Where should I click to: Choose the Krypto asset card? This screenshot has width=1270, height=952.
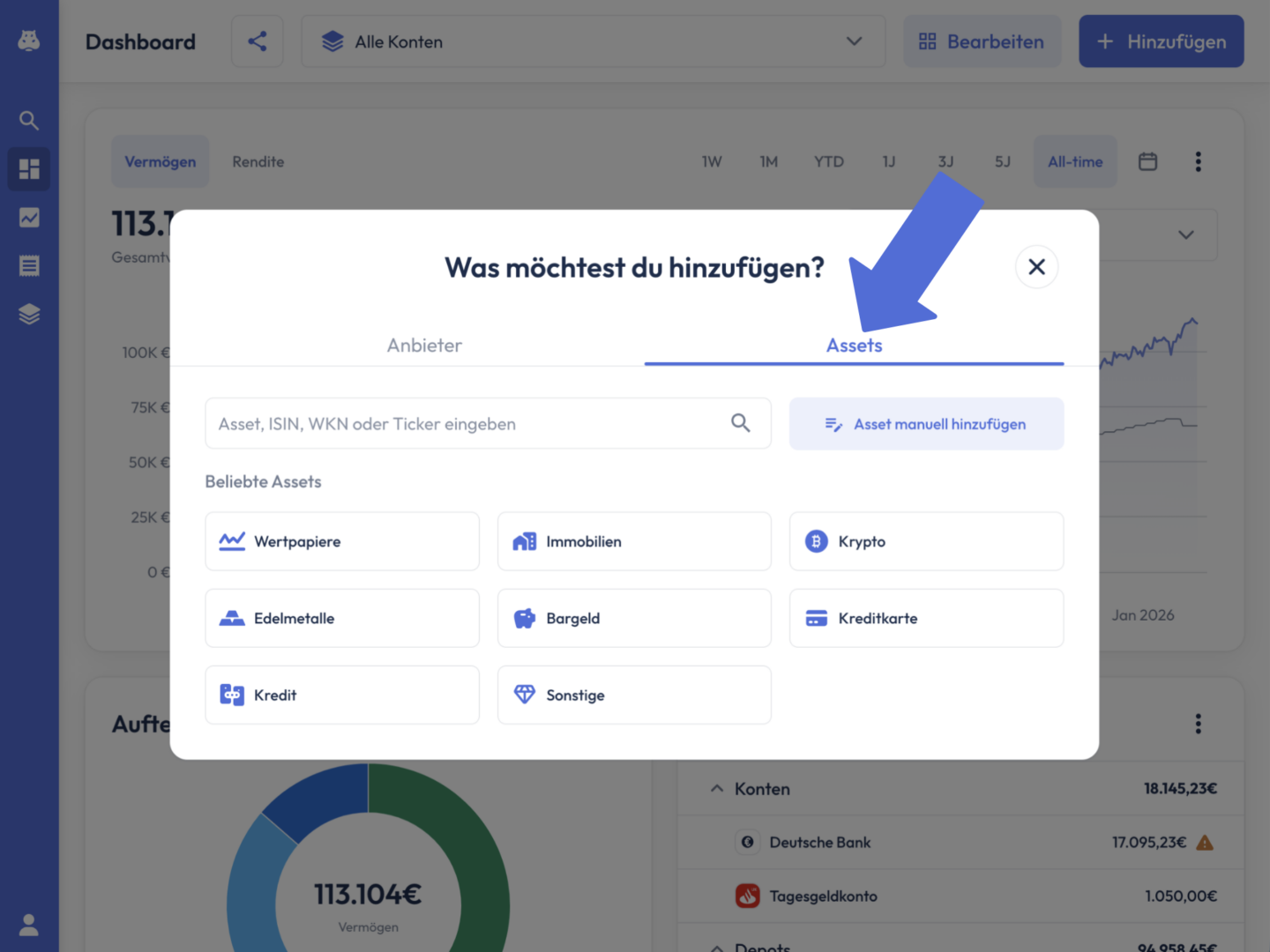coord(926,541)
